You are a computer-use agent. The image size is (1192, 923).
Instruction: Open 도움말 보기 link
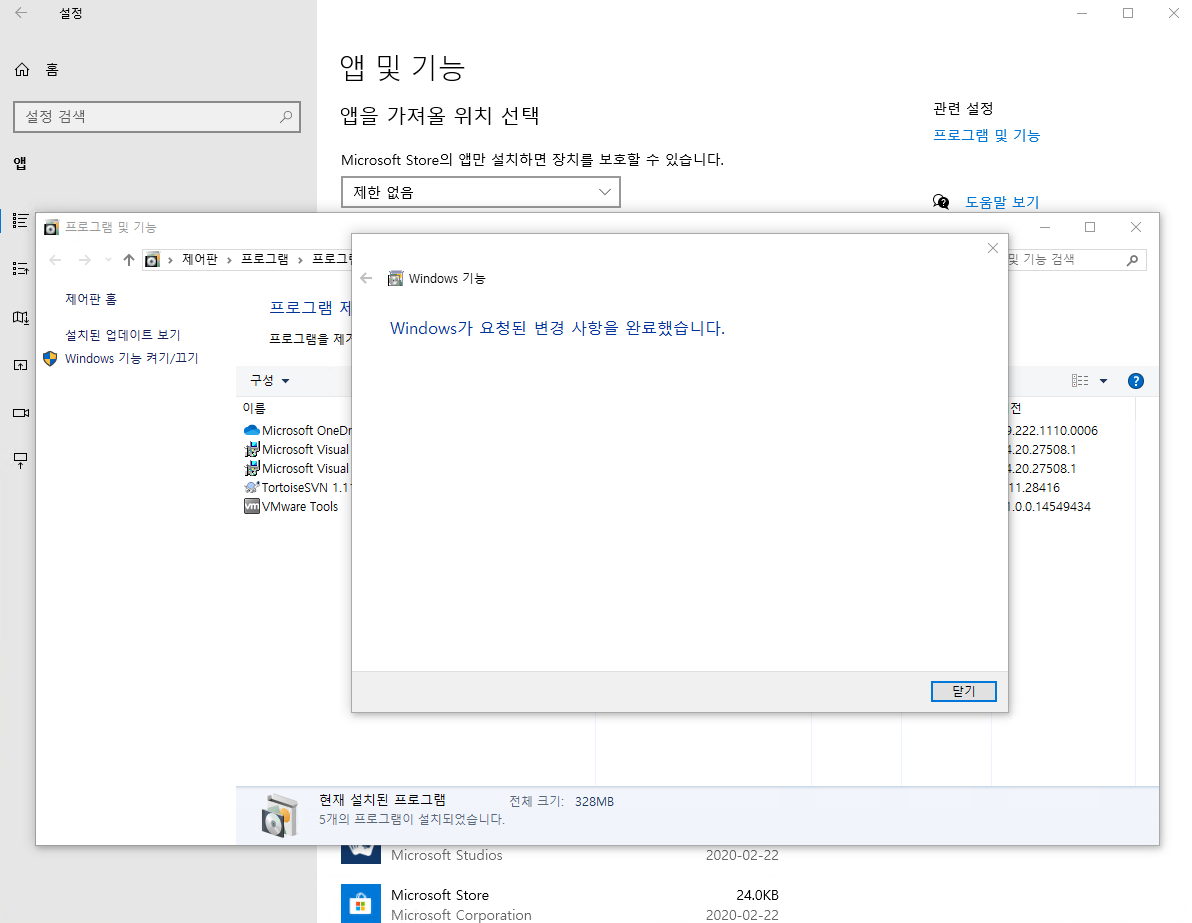pyautogui.click(x=1002, y=202)
